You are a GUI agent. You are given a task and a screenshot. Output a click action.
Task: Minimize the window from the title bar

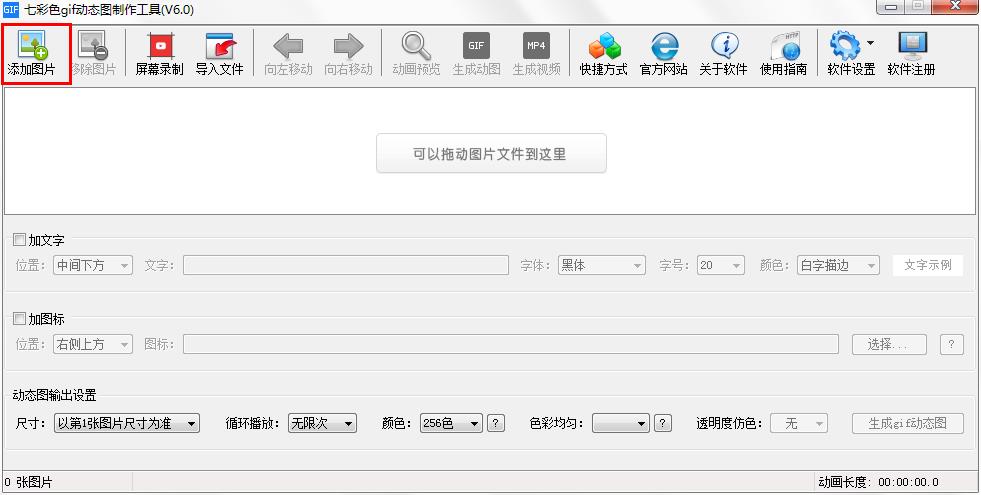(x=891, y=7)
